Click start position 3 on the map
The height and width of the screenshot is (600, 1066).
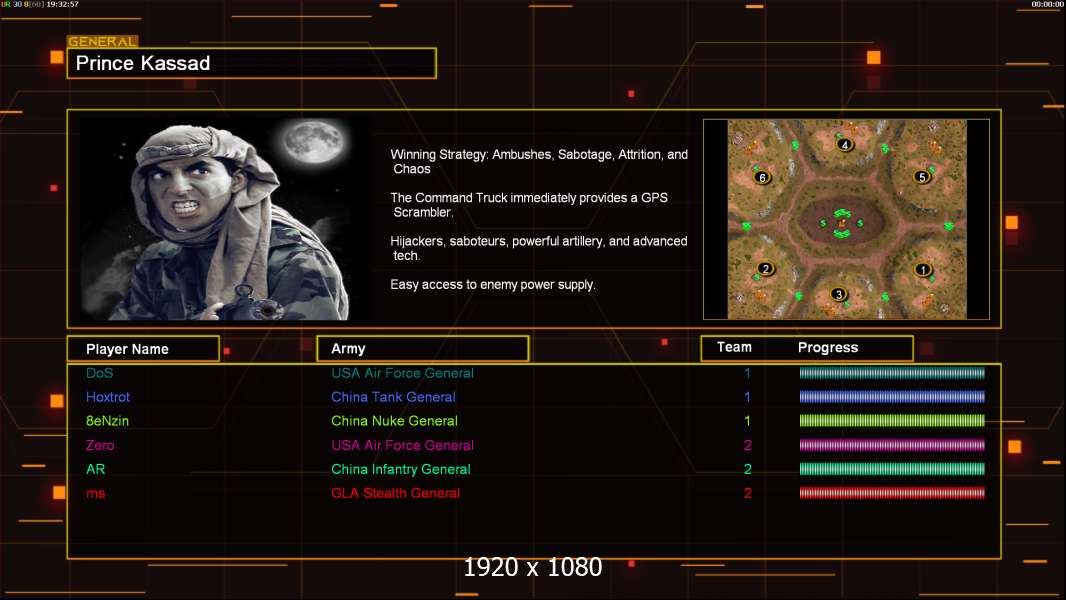coord(838,294)
